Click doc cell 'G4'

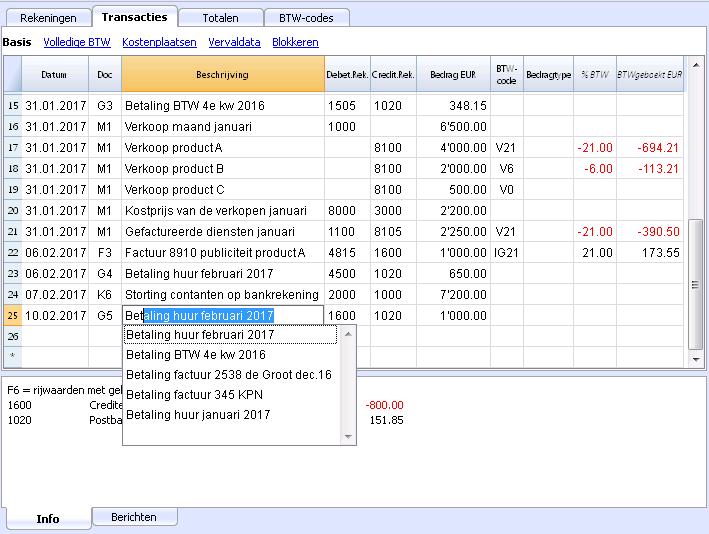click(x=105, y=274)
